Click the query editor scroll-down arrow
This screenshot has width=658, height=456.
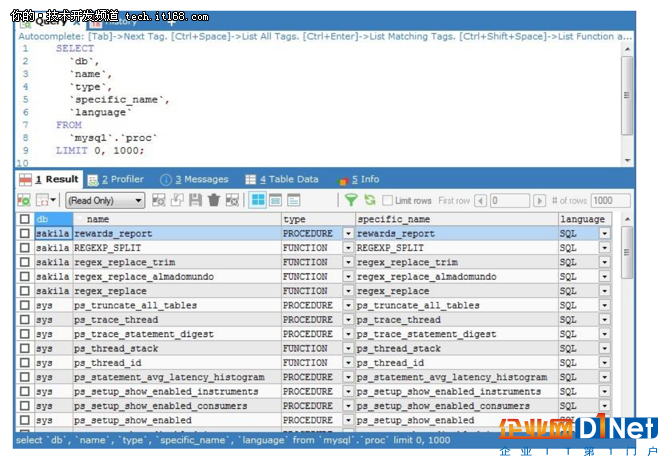pyautogui.click(x=627, y=160)
